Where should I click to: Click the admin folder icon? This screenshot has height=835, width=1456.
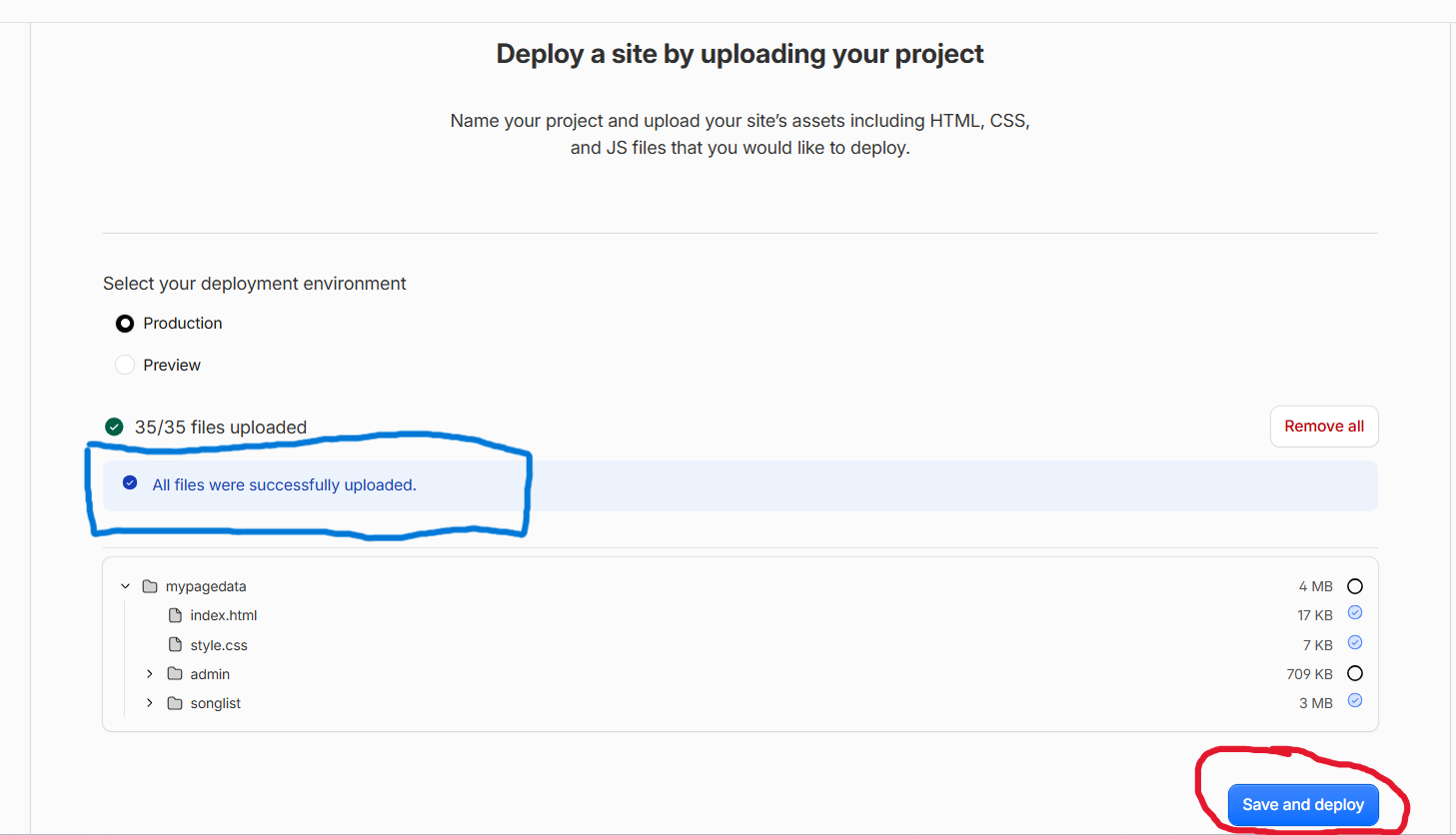[x=175, y=674]
